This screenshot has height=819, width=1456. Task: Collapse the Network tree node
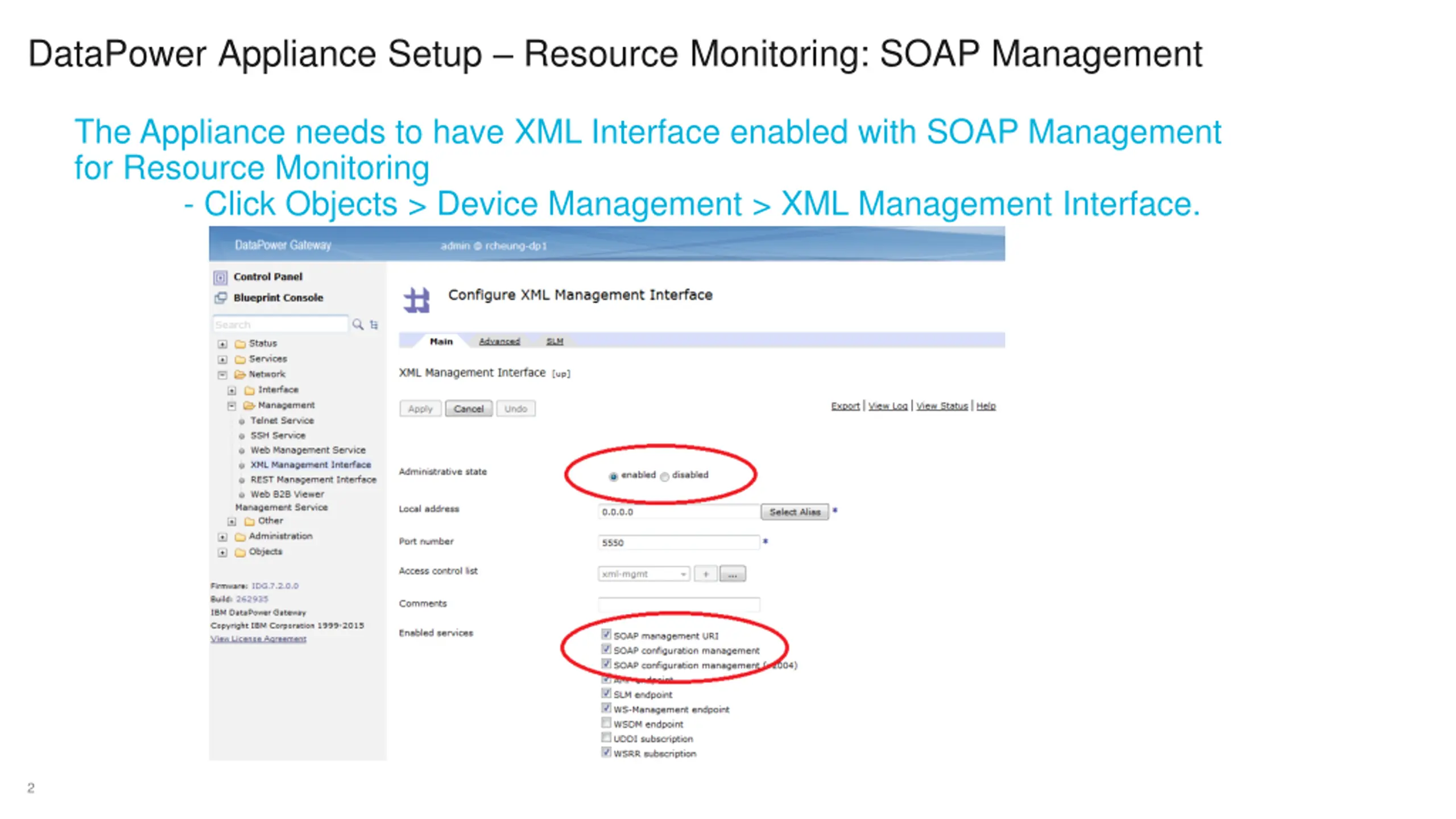coord(222,375)
